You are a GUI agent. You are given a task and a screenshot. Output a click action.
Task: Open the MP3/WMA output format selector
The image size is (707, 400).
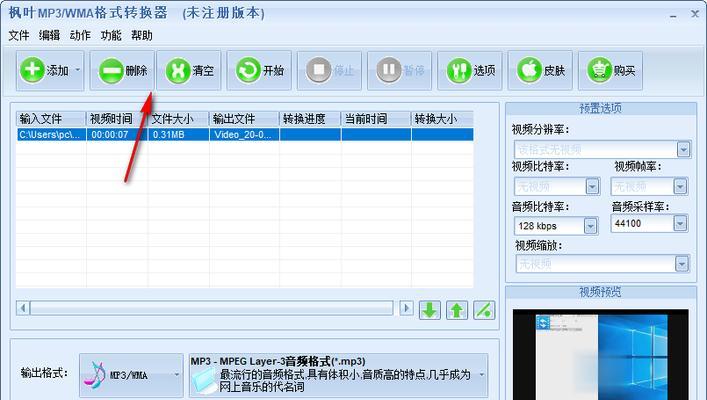tap(131, 374)
